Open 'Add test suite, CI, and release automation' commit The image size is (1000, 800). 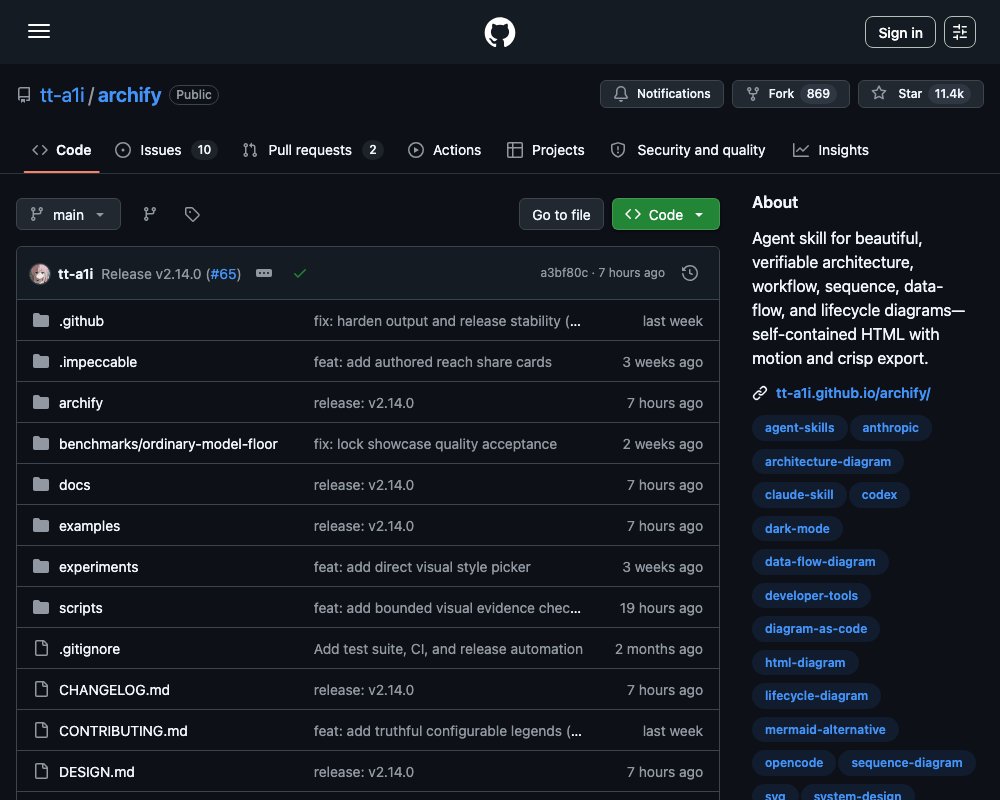point(448,649)
